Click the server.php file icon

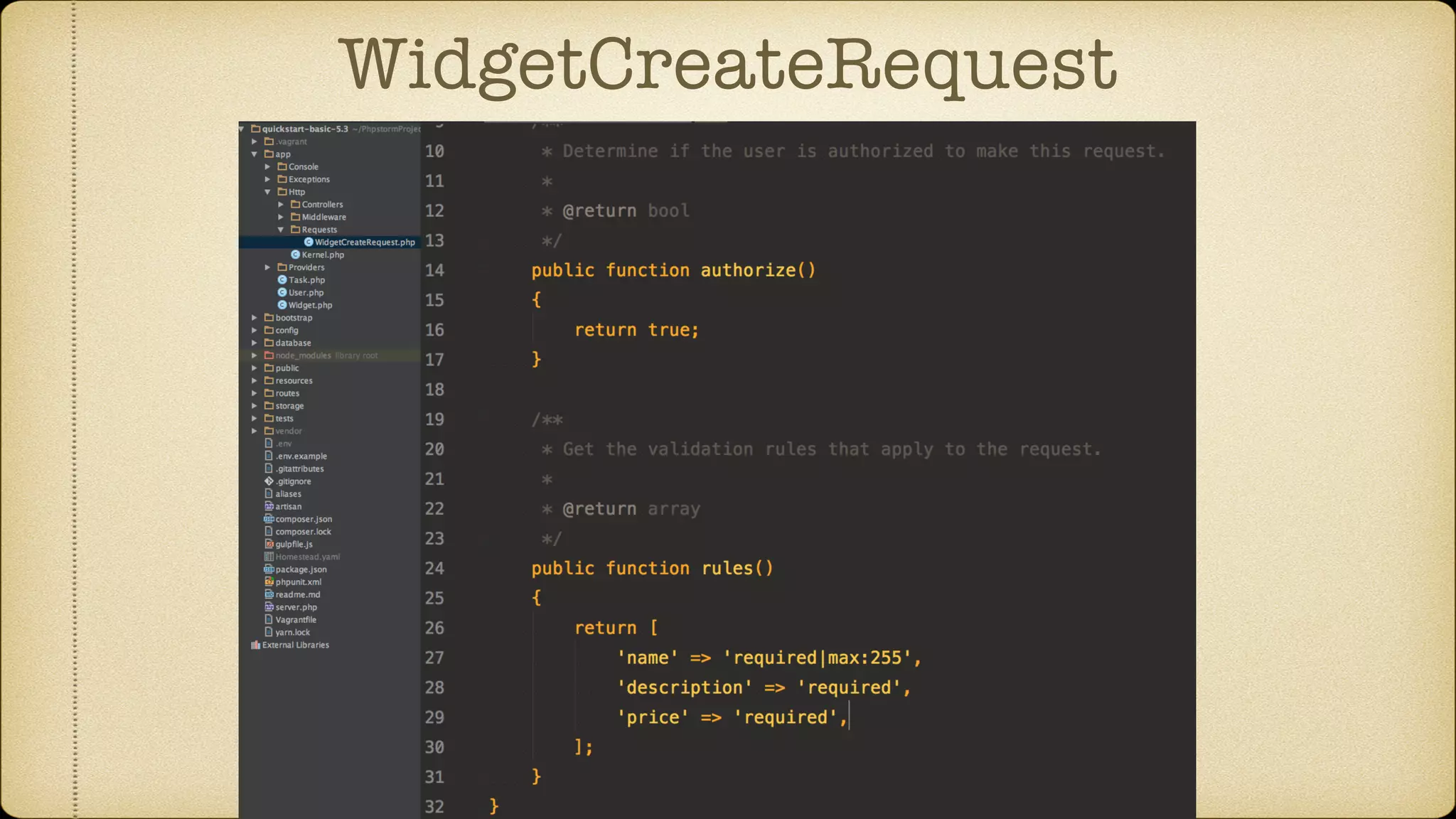coord(269,607)
